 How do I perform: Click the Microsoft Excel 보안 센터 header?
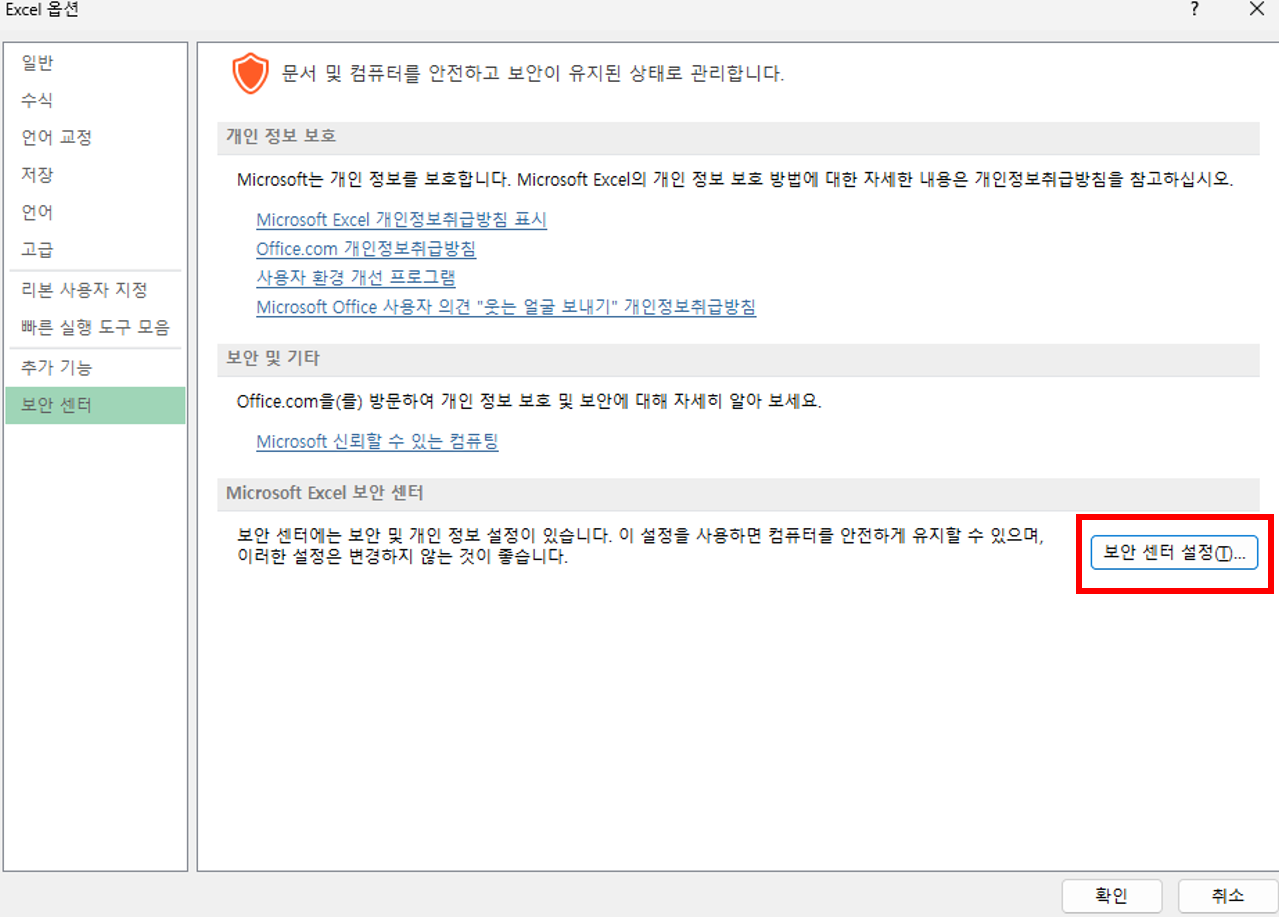click(x=738, y=493)
